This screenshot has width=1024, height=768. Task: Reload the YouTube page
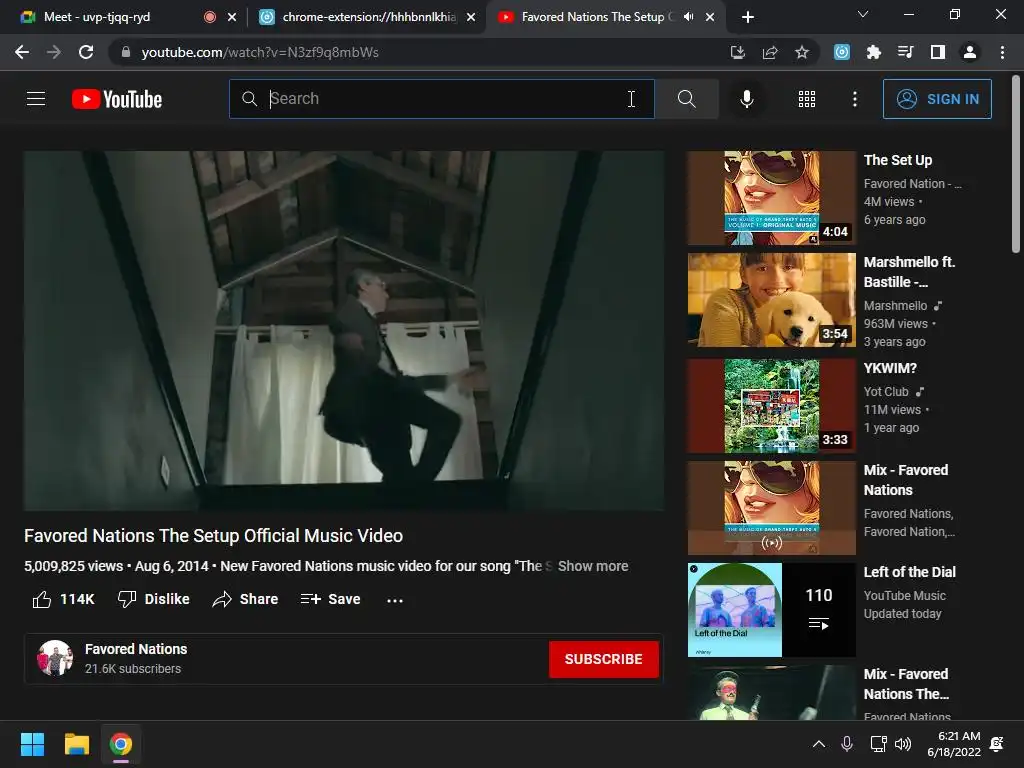(x=86, y=52)
